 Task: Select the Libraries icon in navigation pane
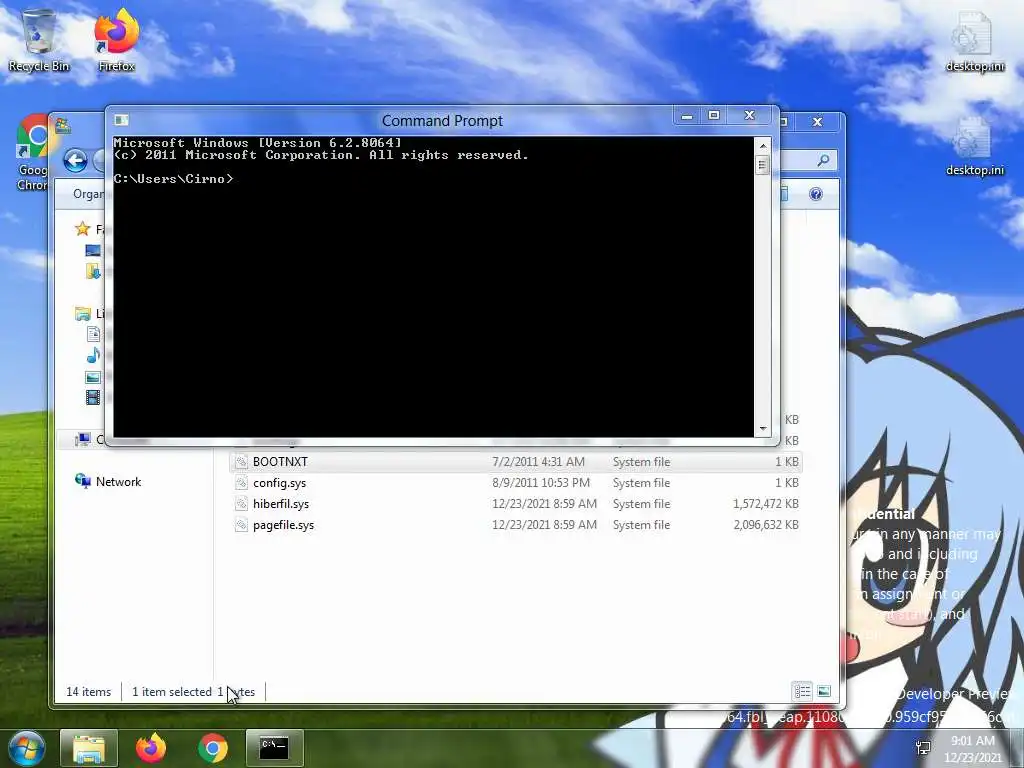pos(83,313)
